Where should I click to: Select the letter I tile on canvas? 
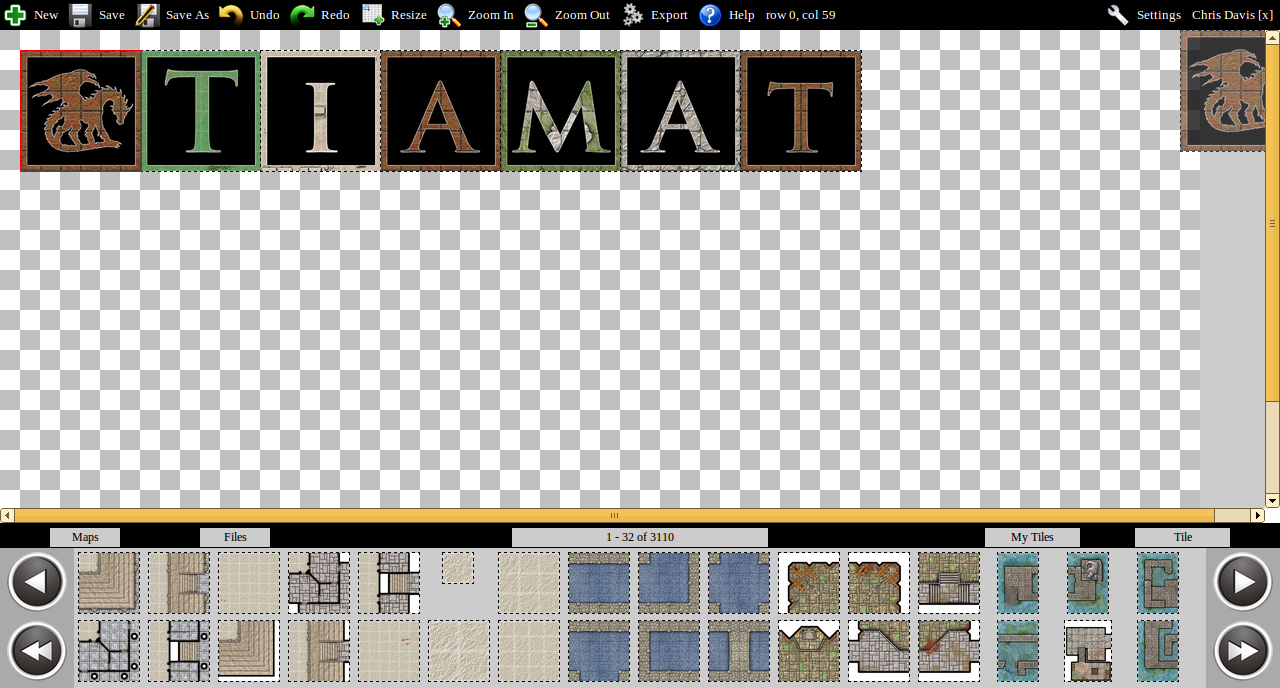[x=321, y=111]
